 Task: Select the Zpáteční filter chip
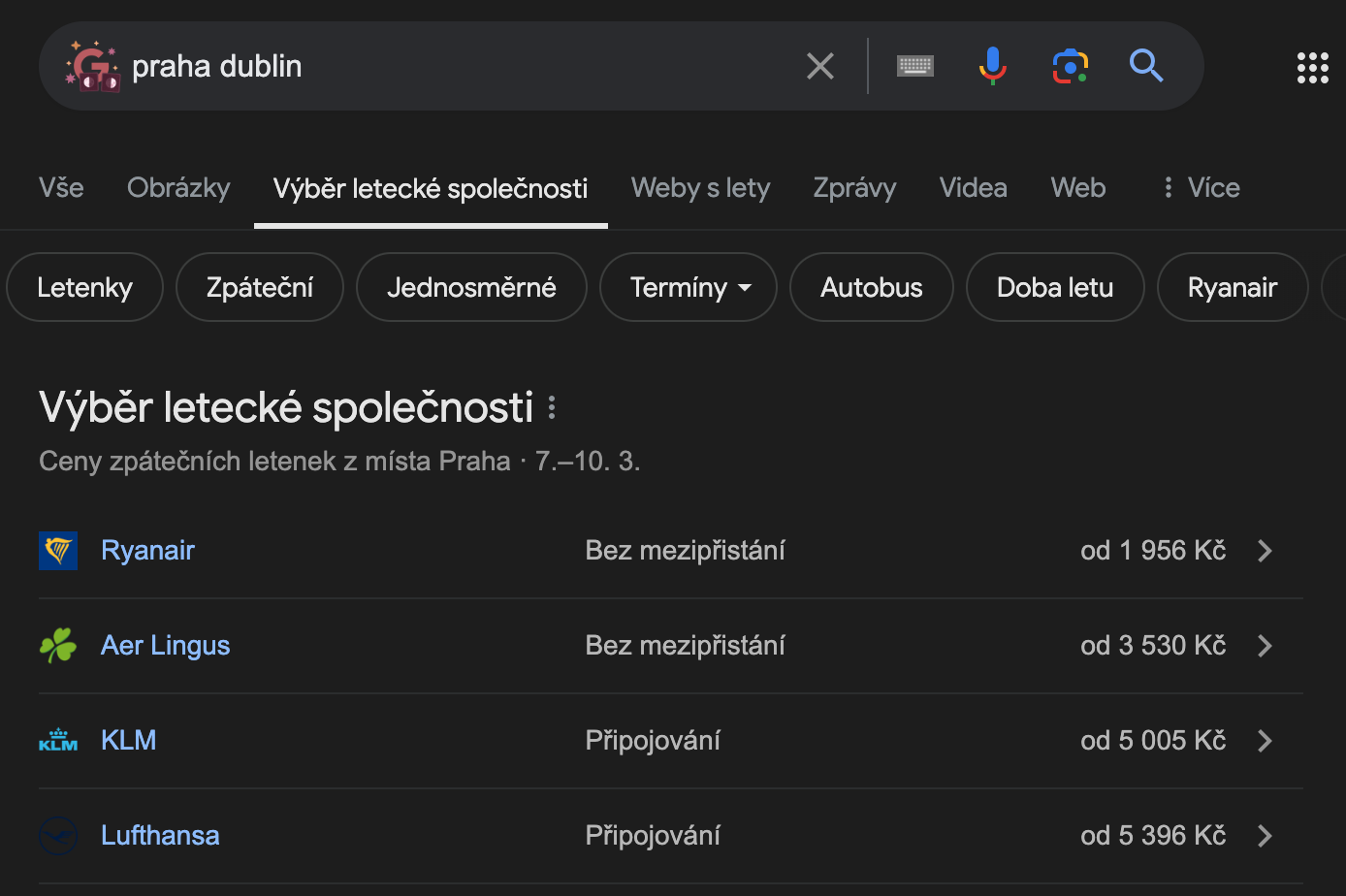[260, 287]
